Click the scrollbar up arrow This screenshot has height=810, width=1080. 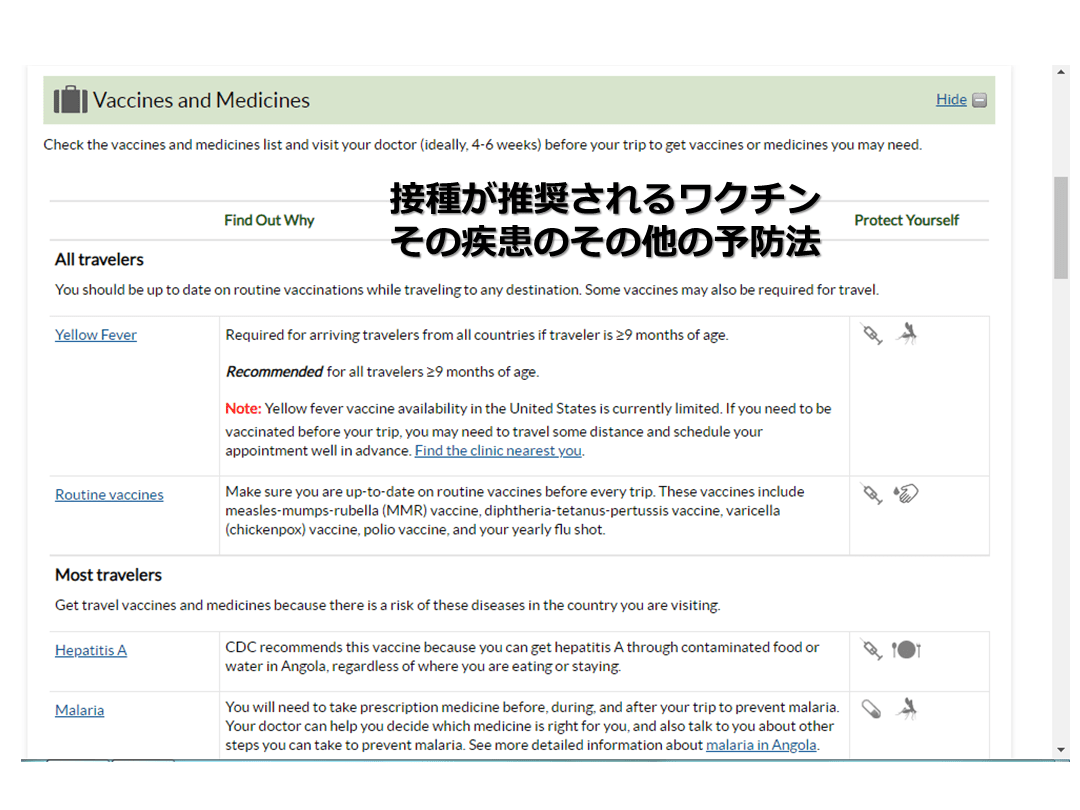pos(1061,73)
